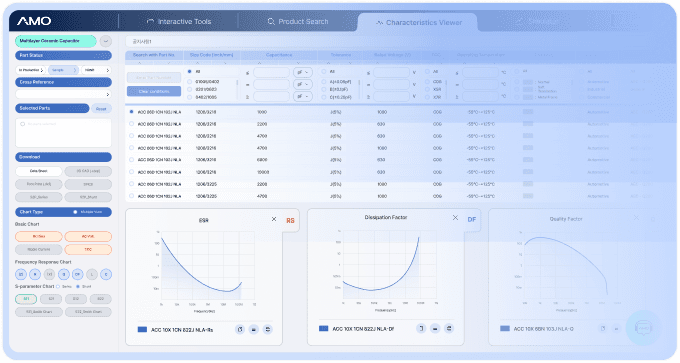Viewport: 680px width, 363px height.
Task: Select the S11 S-parameter chart button
Action: (26, 299)
